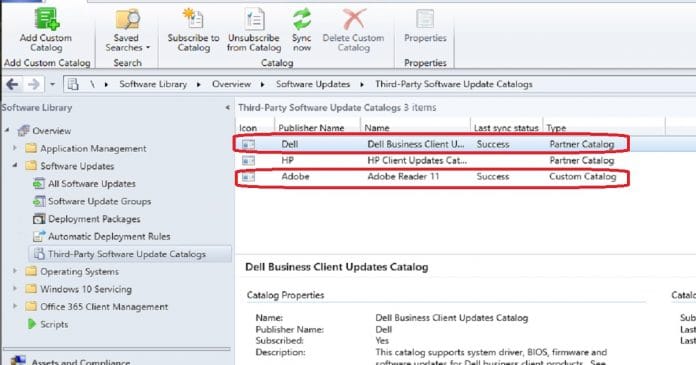This screenshot has width=696, height=365.
Task: Select Software Updates in the breadcrumb
Action: click(313, 84)
